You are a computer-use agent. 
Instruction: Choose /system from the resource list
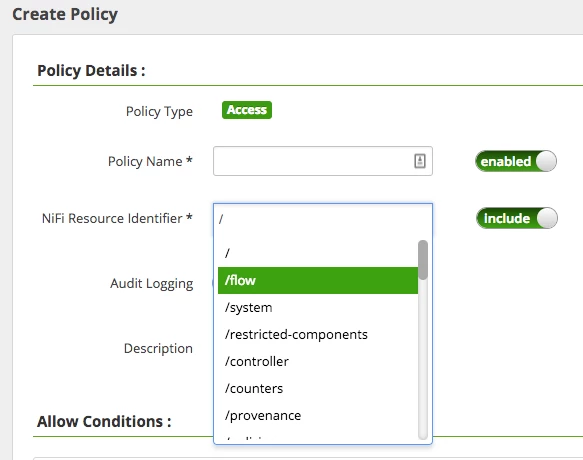click(318, 308)
